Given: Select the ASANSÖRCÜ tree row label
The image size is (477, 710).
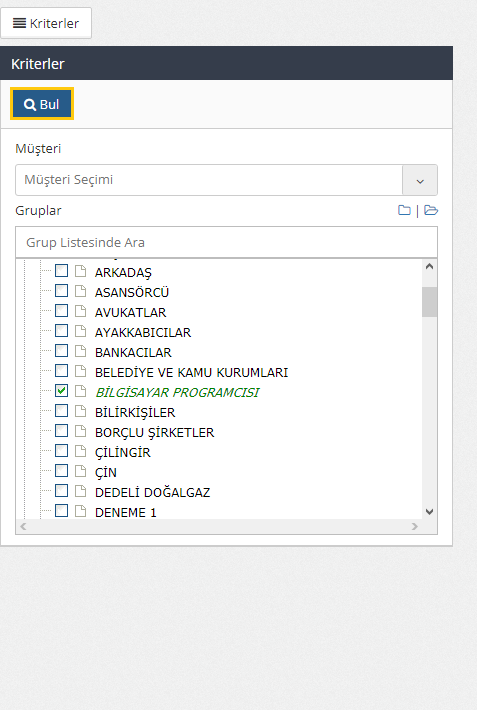Looking at the screenshot, I should (132, 293).
